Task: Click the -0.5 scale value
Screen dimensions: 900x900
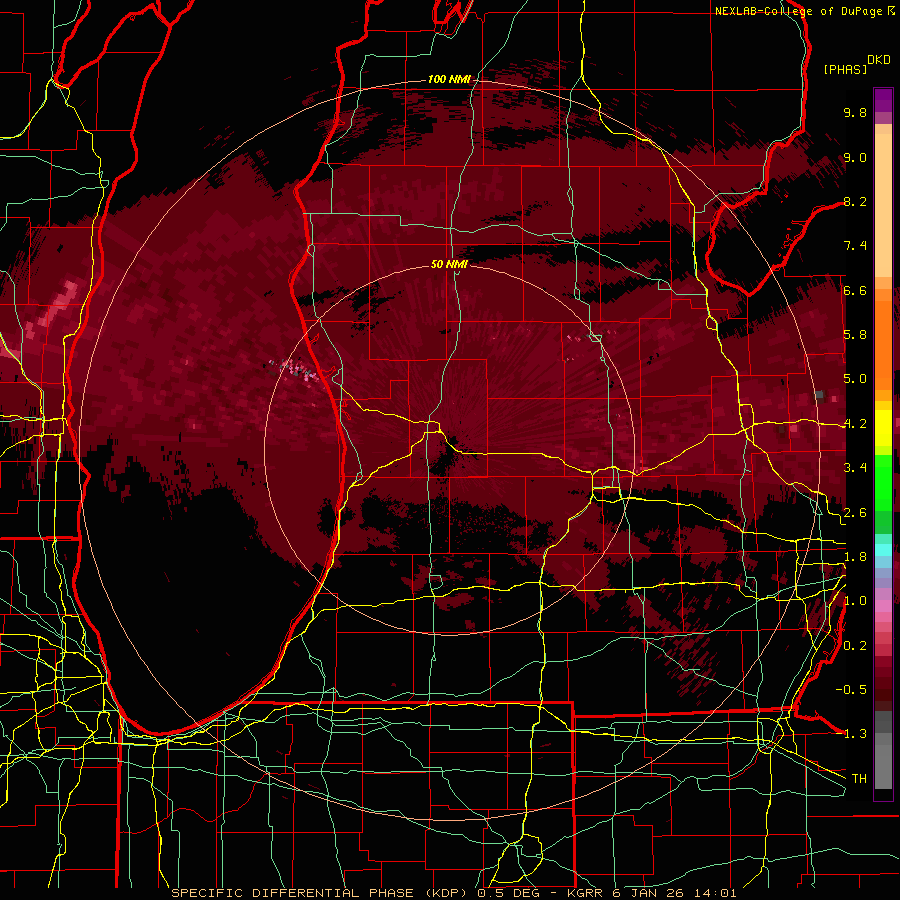Action: [851, 690]
